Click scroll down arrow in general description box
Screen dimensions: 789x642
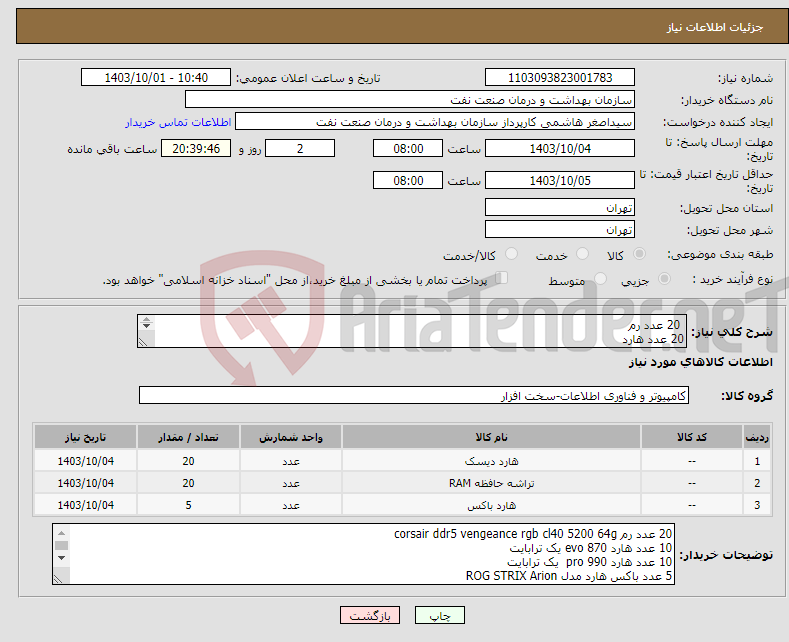(x=146, y=326)
